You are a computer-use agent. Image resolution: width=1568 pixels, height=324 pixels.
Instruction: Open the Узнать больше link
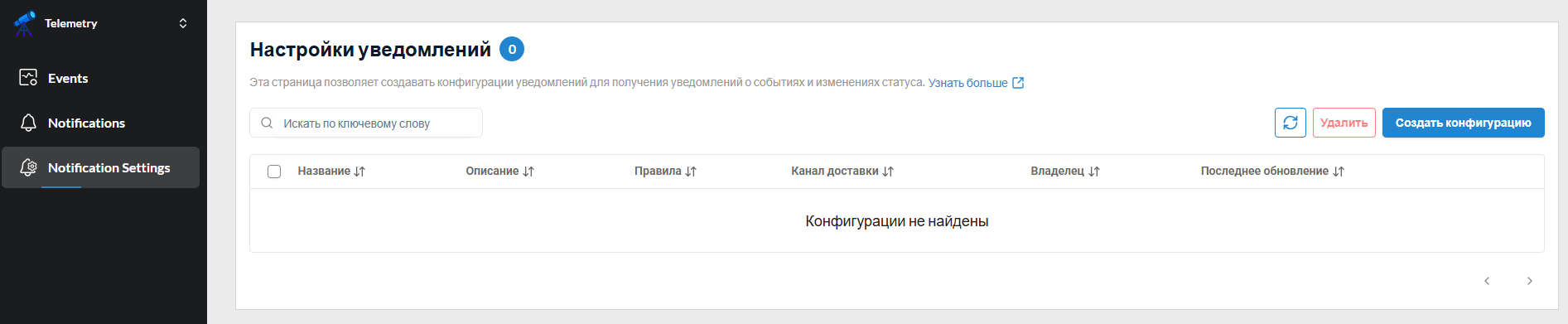point(967,83)
